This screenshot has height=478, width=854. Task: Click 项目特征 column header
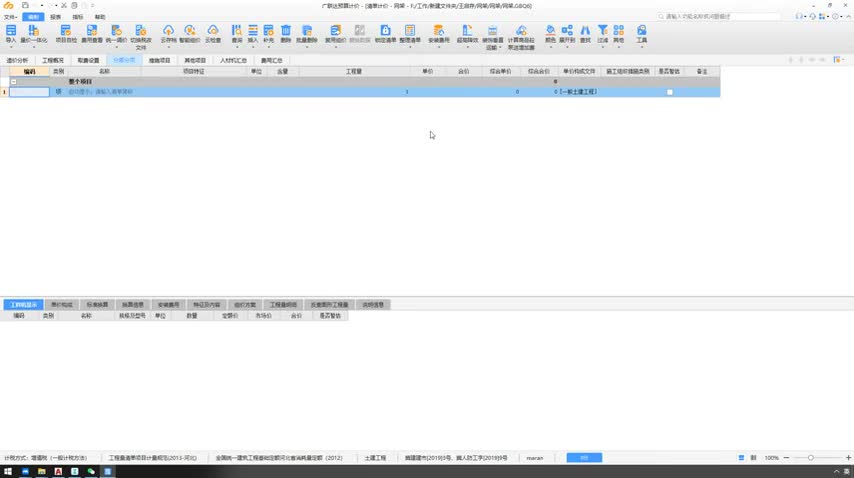point(193,71)
